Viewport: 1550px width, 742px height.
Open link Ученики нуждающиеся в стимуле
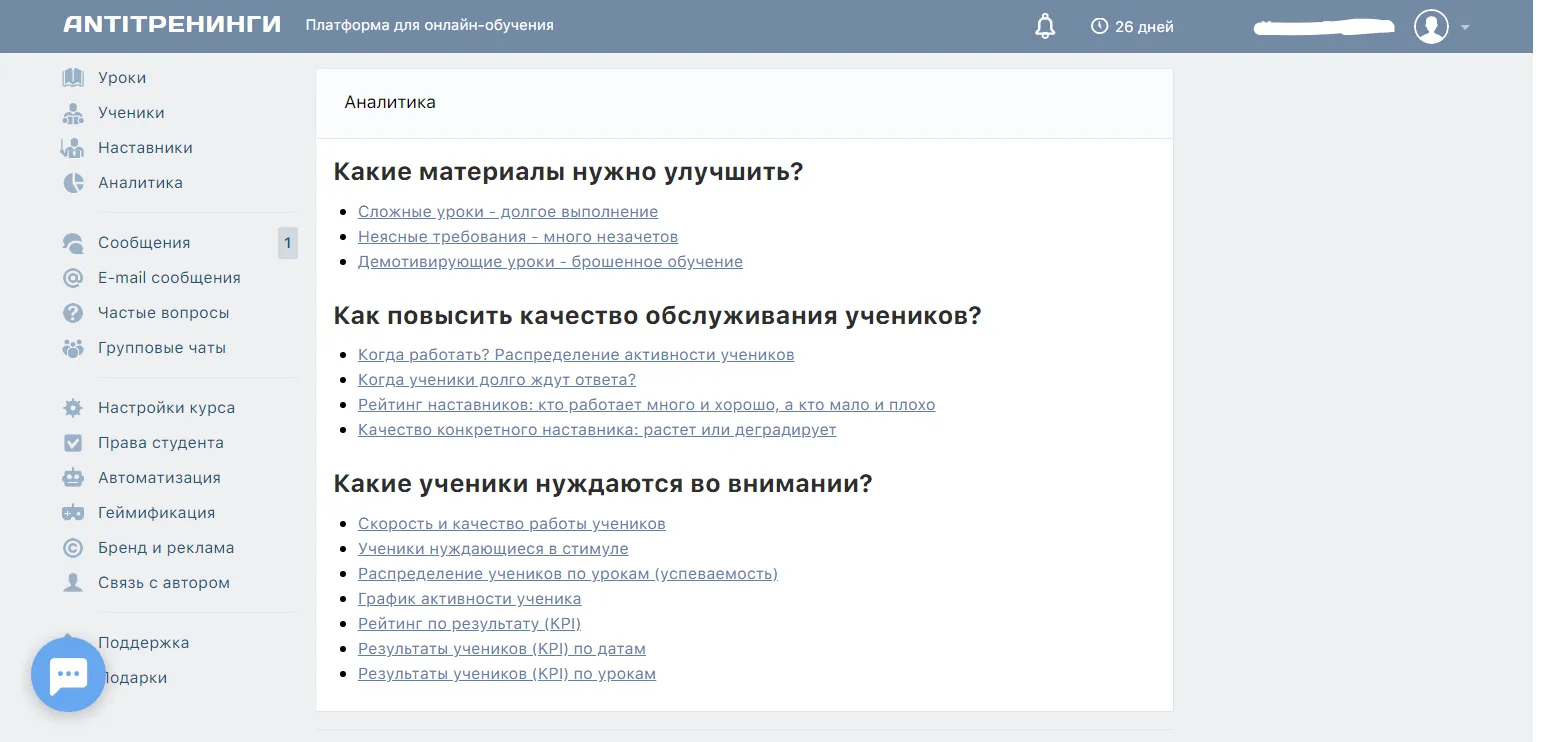(493, 549)
